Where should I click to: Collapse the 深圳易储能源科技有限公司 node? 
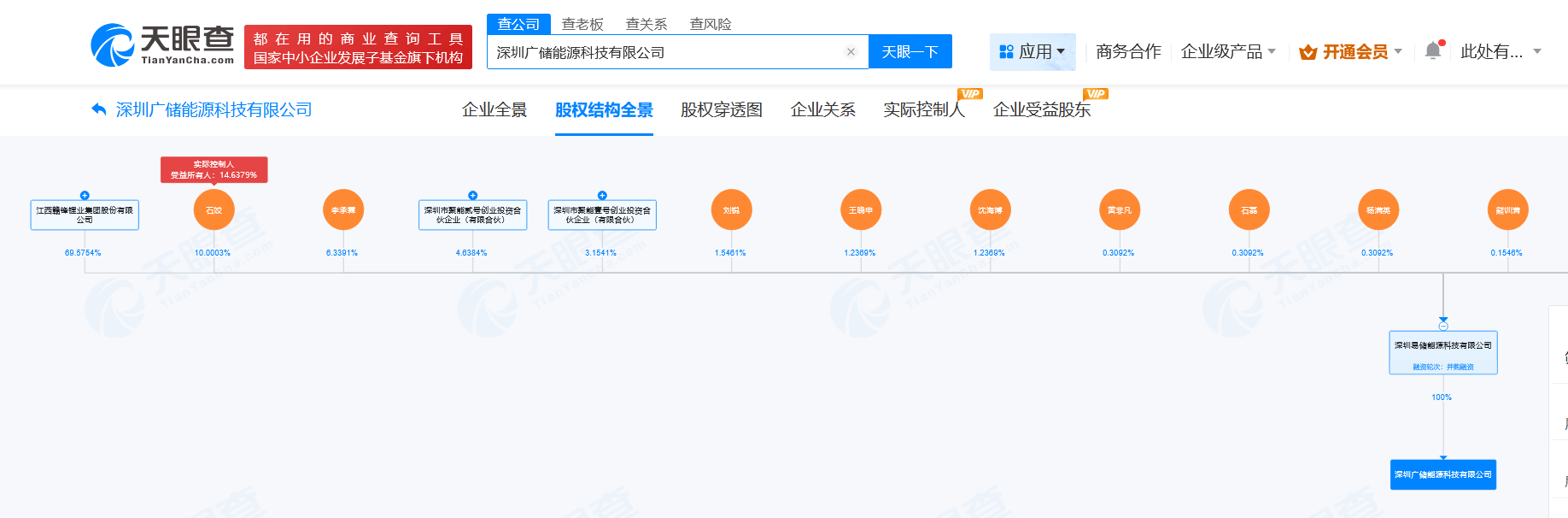click(1443, 326)
